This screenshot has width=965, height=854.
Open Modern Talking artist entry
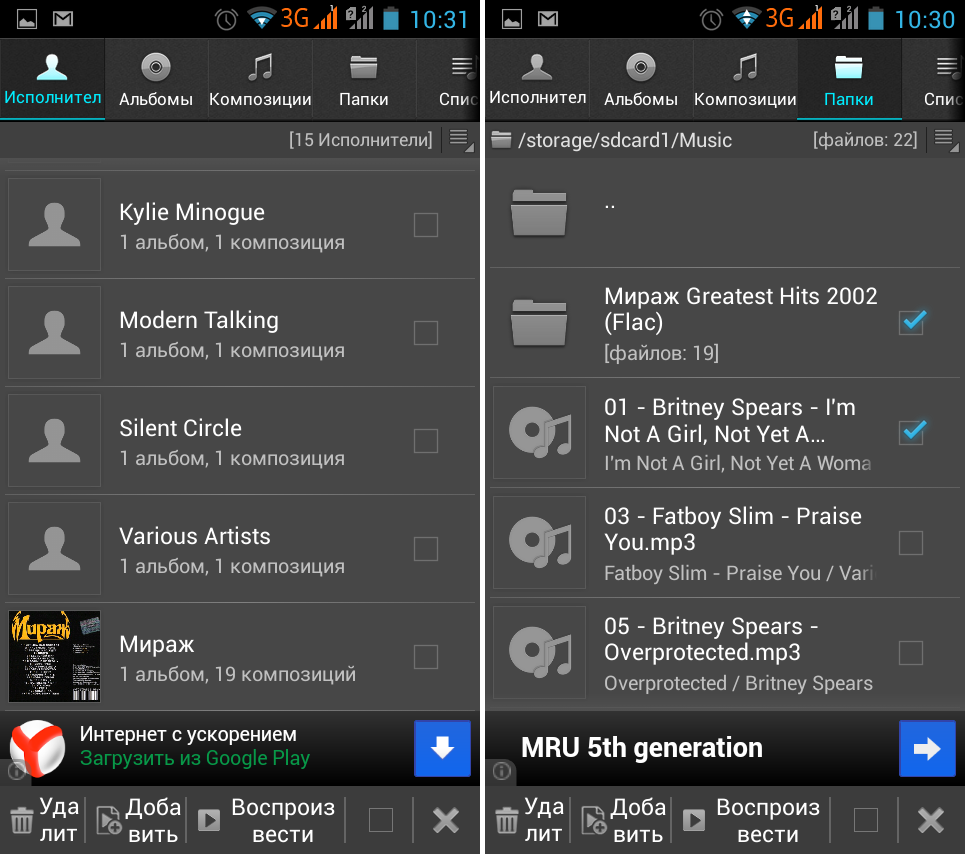(x=240, y=332)
